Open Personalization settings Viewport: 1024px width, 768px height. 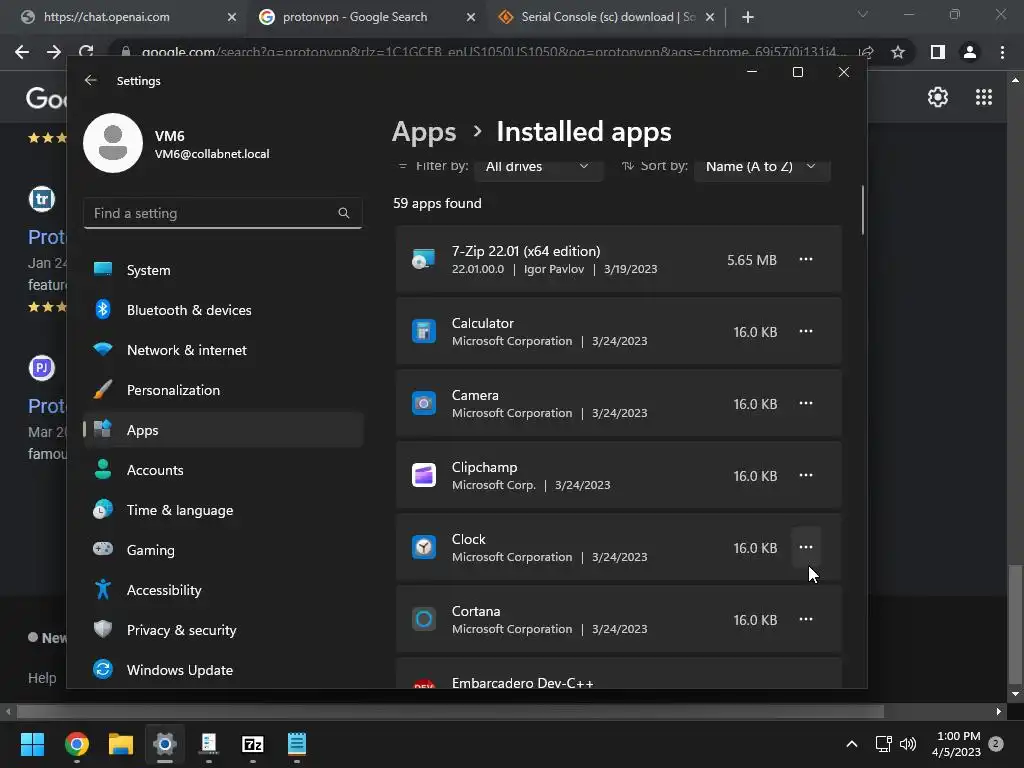(223, 390)
